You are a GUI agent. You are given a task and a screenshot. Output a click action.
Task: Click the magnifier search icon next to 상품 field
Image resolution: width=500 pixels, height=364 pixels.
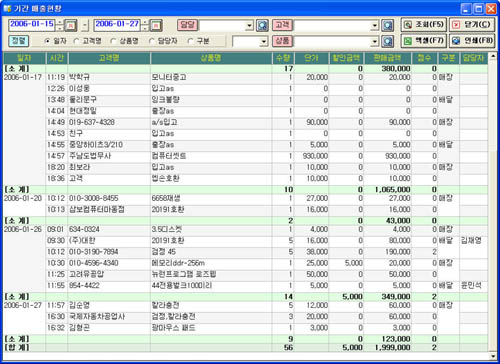[x=387, y=41]
